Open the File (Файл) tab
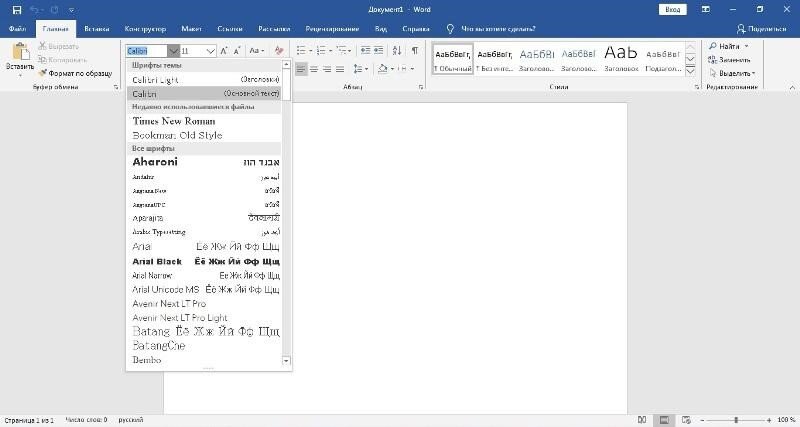800x427 pixels. coord(17,29)
